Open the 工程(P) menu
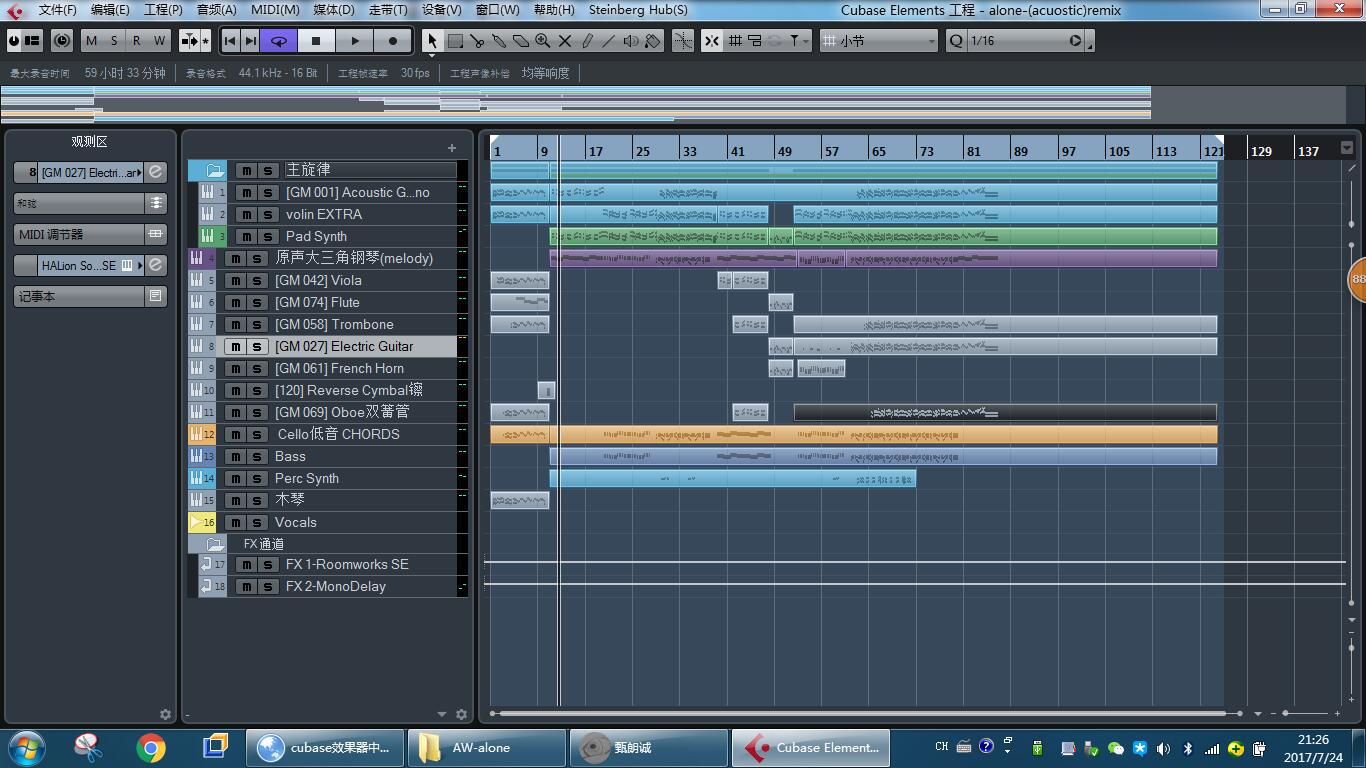The width and height of the screenshot is (1366, 768). pos(163,10)
